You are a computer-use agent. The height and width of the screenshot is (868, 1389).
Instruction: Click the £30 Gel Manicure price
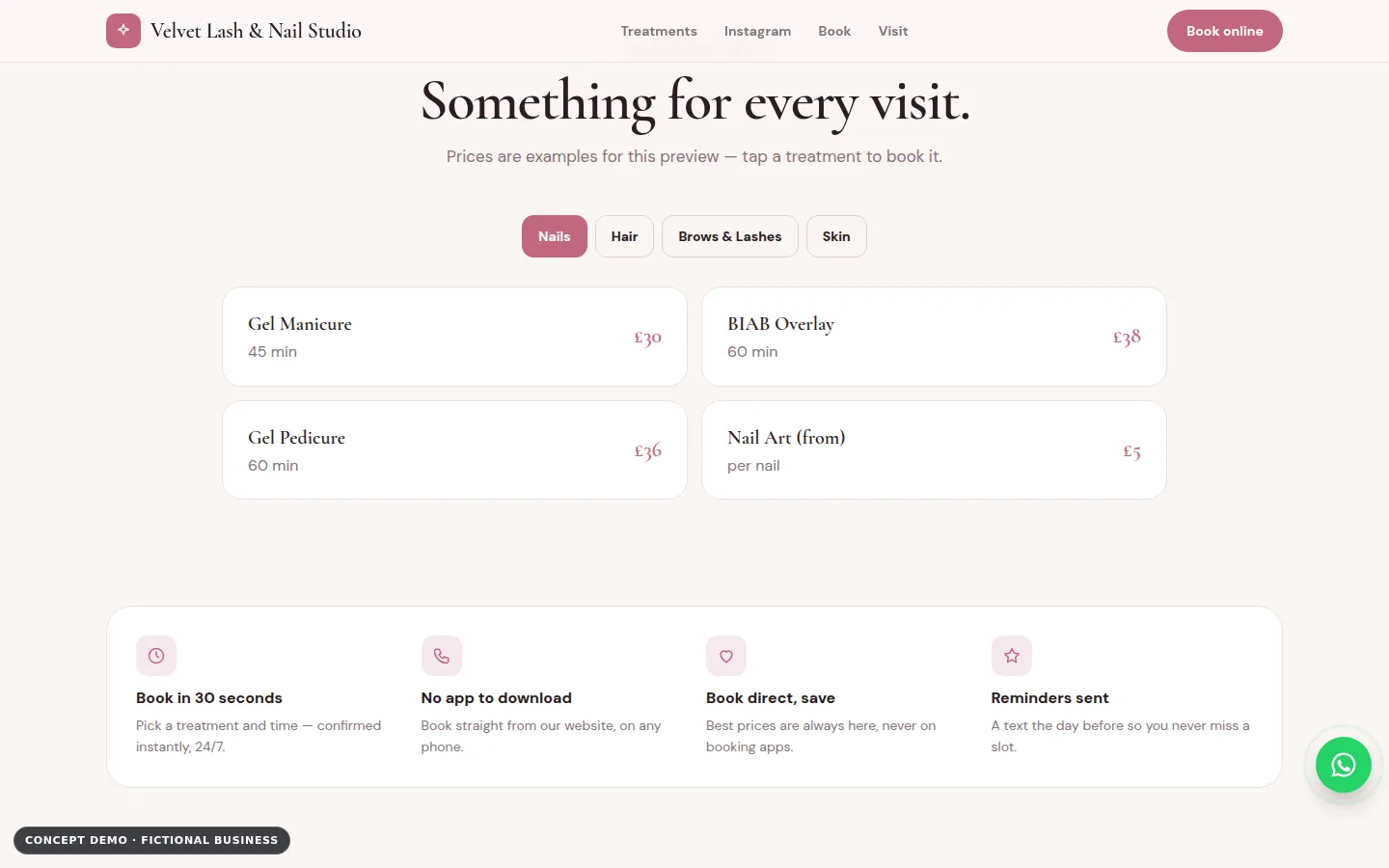click(x=647, y=338)
